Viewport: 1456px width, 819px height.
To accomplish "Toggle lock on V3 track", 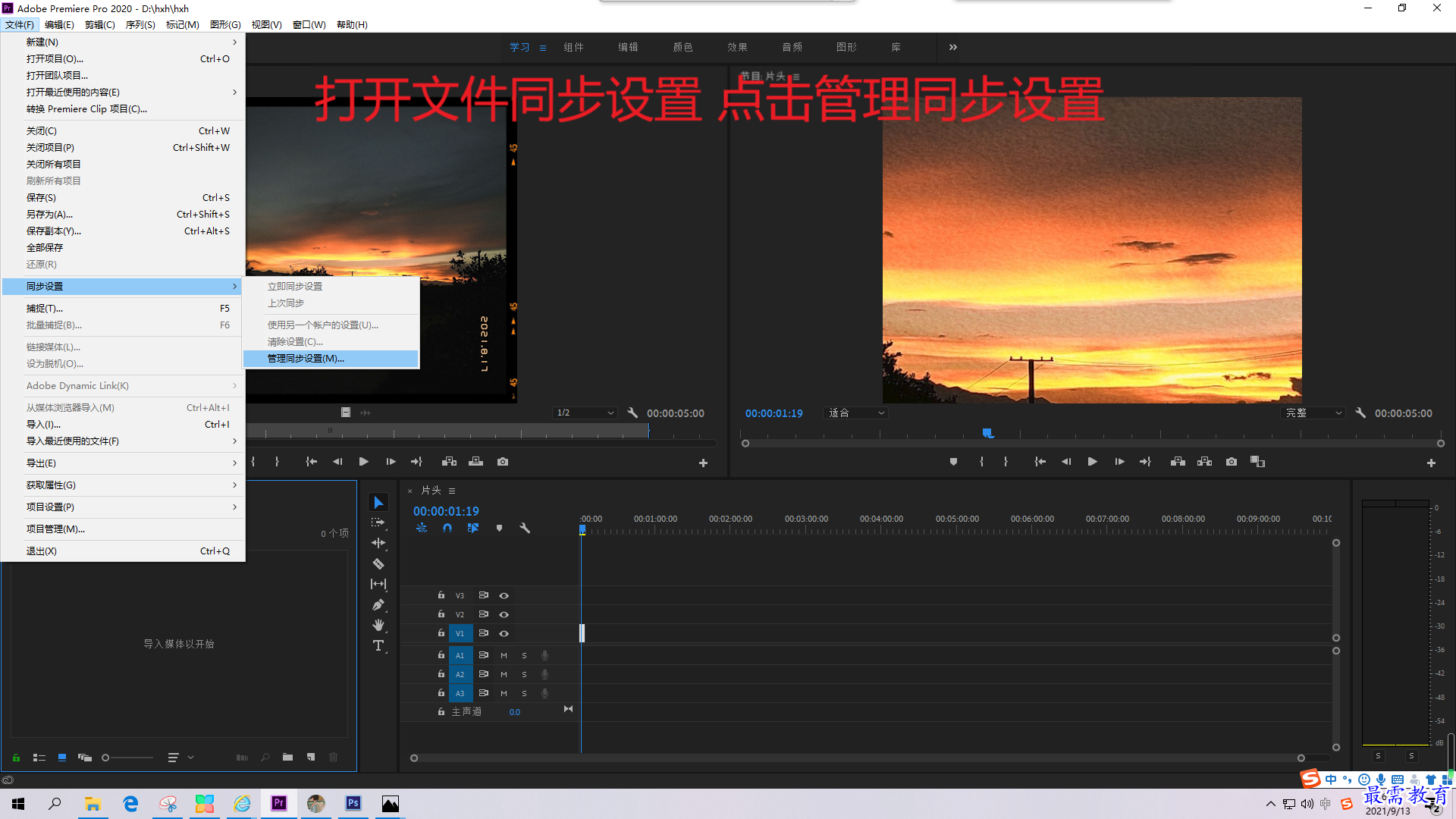I will click(x=441, y=595).
